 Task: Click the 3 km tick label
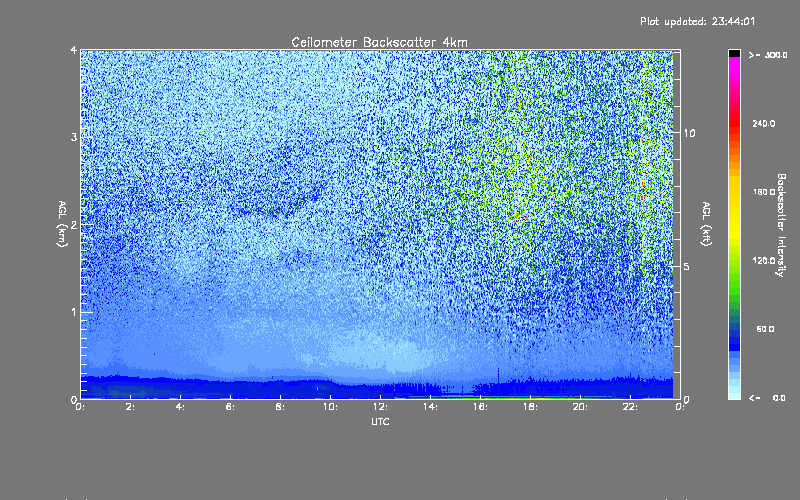pos(74,137)
